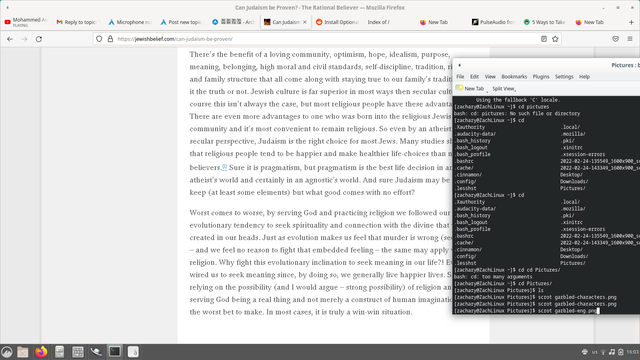Switch to the Microphone Arch forum tab
Viewport: 640px width, 360px height.
pyautogui.click(x=129, y=22)
